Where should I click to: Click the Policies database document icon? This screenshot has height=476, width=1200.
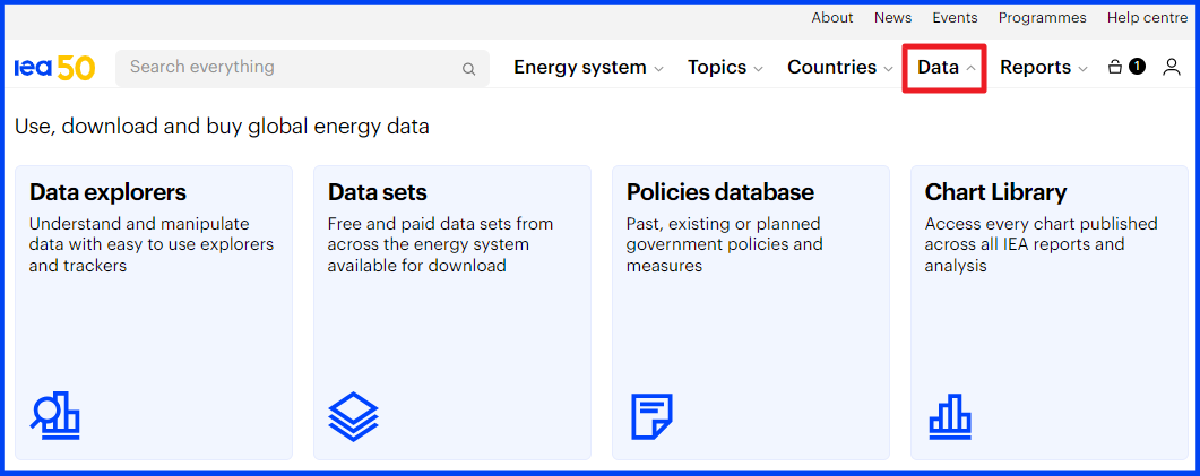[651, 416]
